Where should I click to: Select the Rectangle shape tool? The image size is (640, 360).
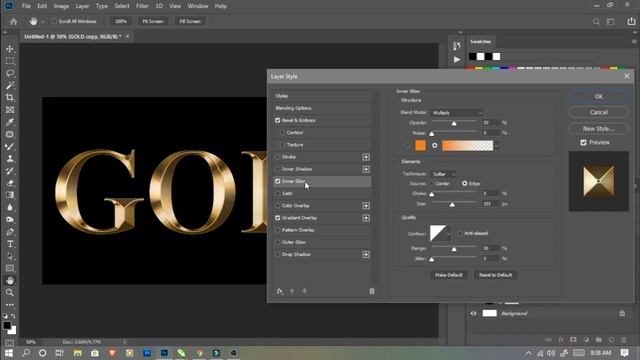click(x=10, y=268)
